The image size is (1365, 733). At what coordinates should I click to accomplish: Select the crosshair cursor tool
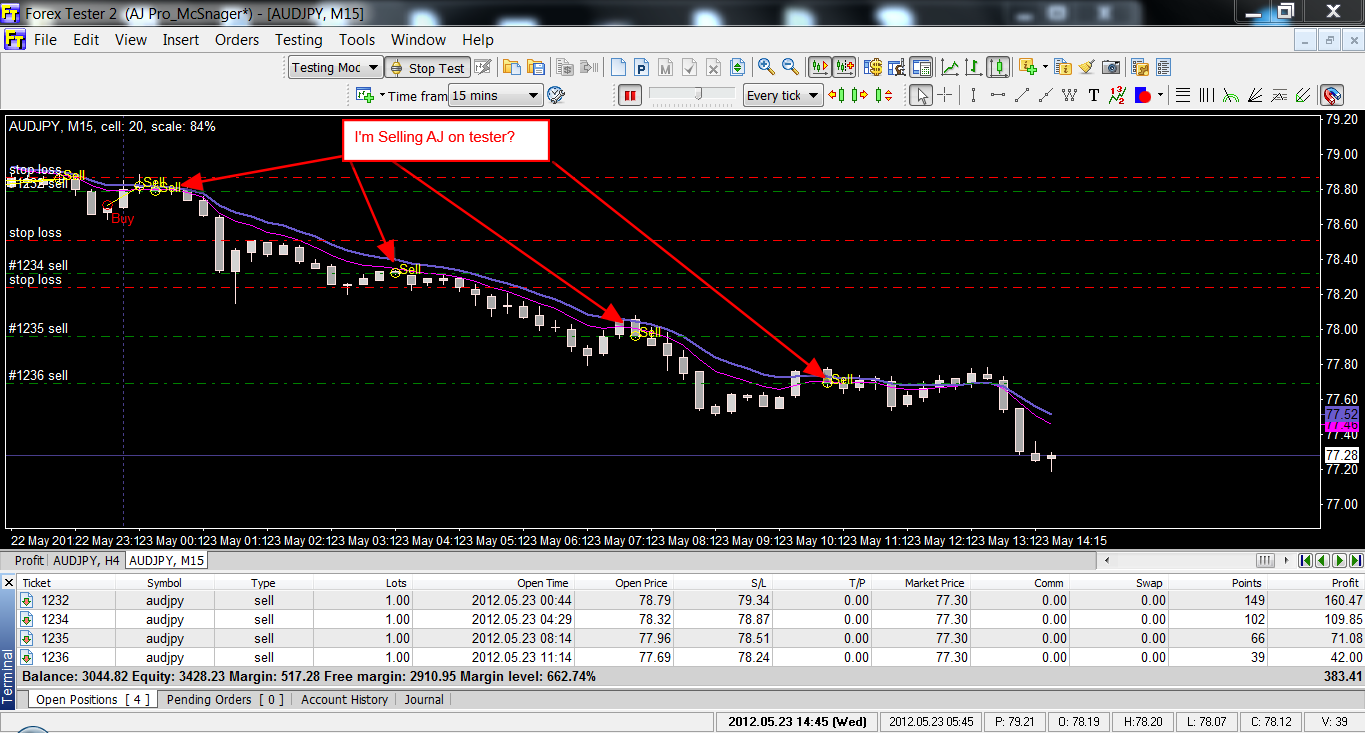pos(944,96)
